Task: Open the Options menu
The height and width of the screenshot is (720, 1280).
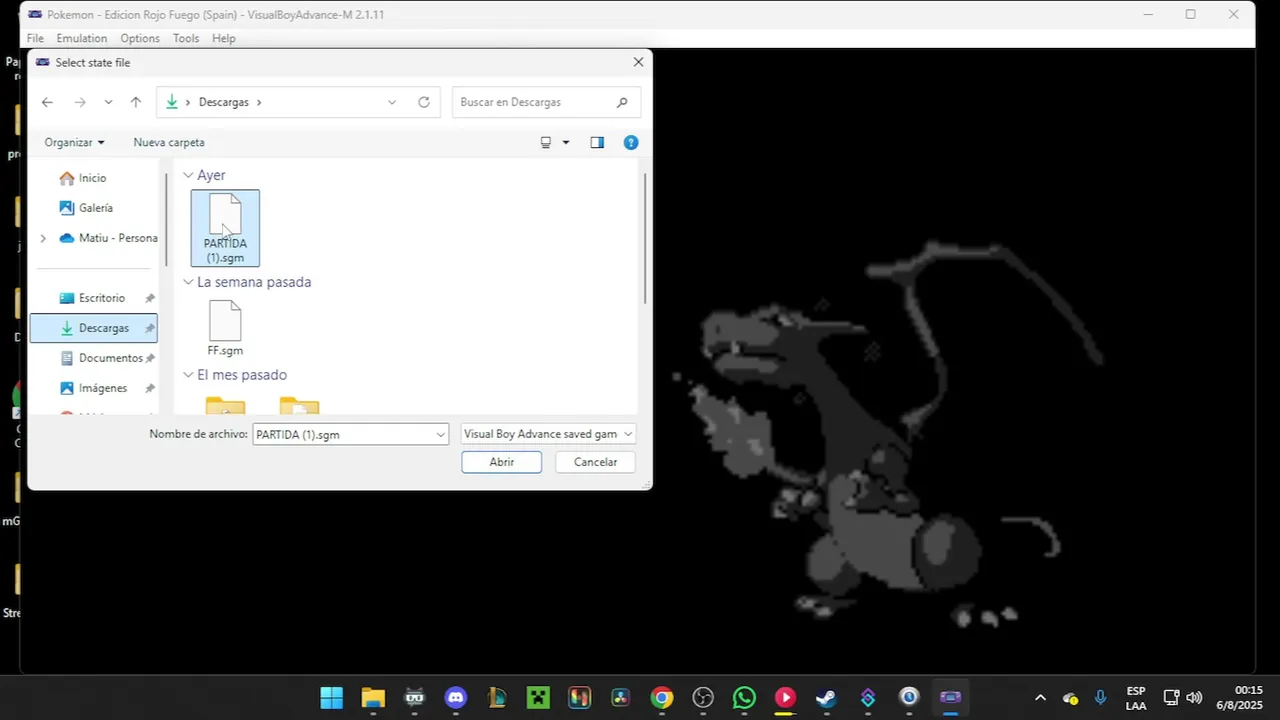Action: [x=140, y=38]
